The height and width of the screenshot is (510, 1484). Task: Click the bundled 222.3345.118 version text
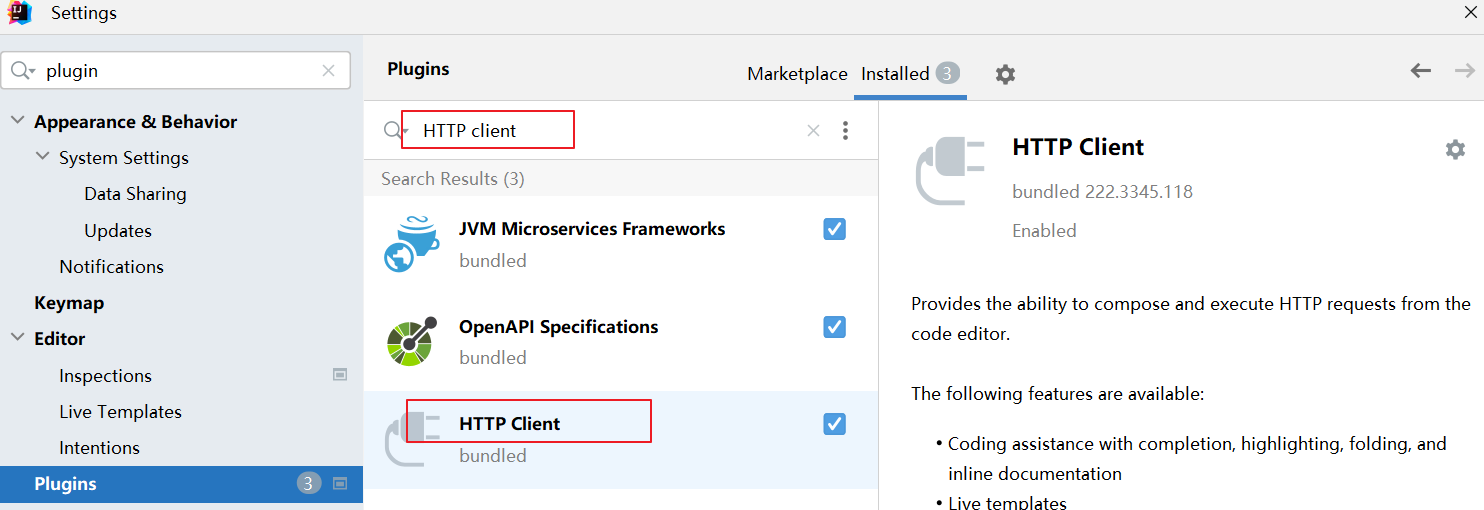(x=1102, y=191)
